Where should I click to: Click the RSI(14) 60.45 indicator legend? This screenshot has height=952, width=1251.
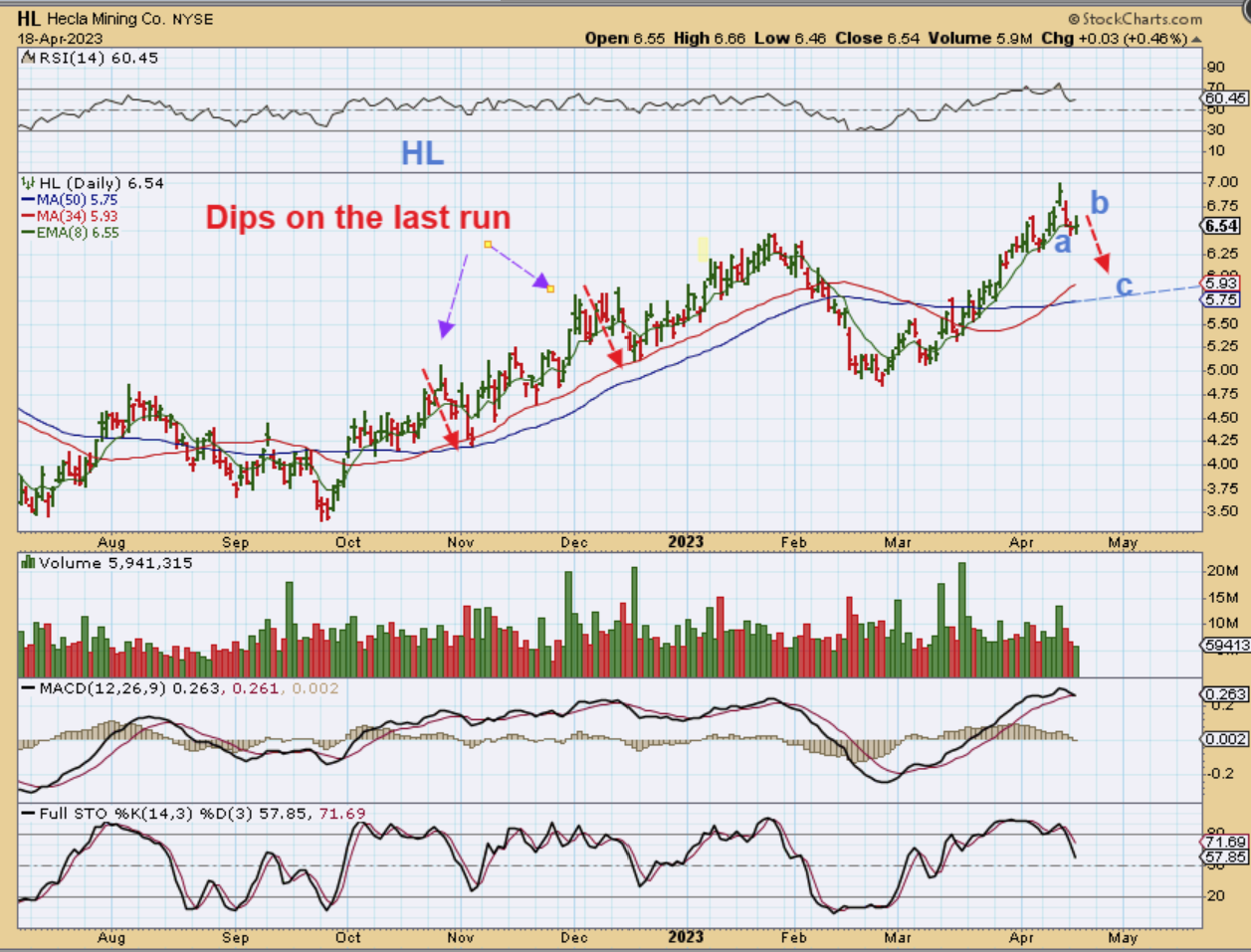pyautogui.click(x=97, y=58)
